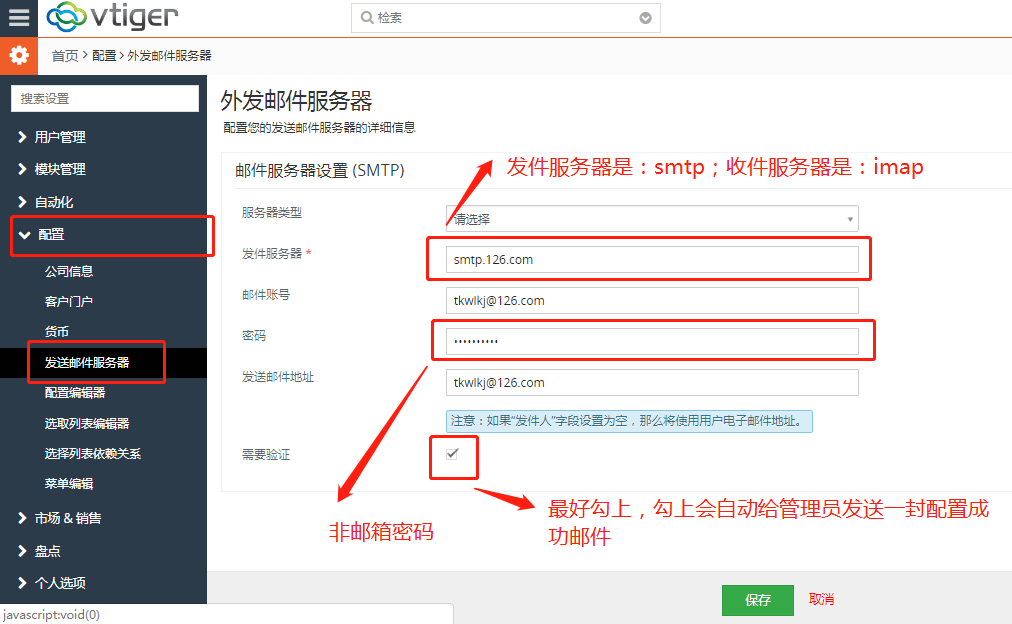Click 外发邮件服务器 breadcrumb item
The image size is (1012, 624).
click(169, 56)
